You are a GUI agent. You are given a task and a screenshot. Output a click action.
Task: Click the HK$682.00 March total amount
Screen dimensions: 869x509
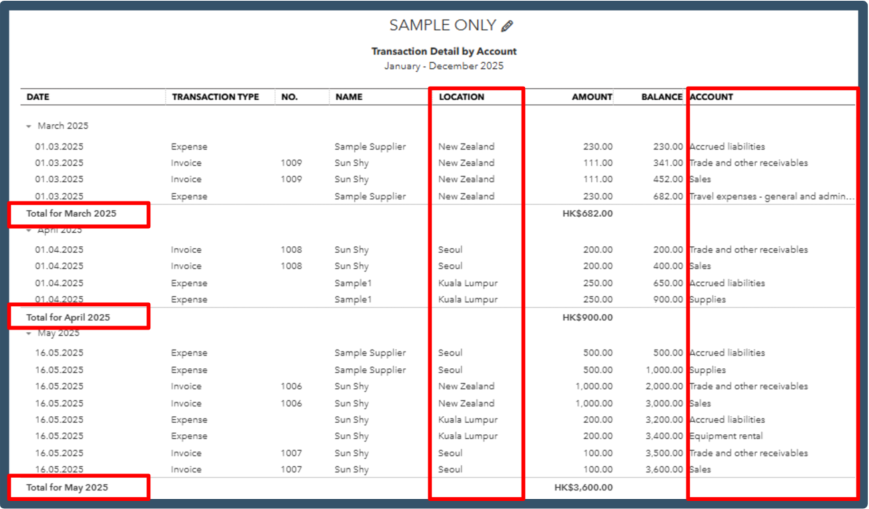tap(587, 213)
